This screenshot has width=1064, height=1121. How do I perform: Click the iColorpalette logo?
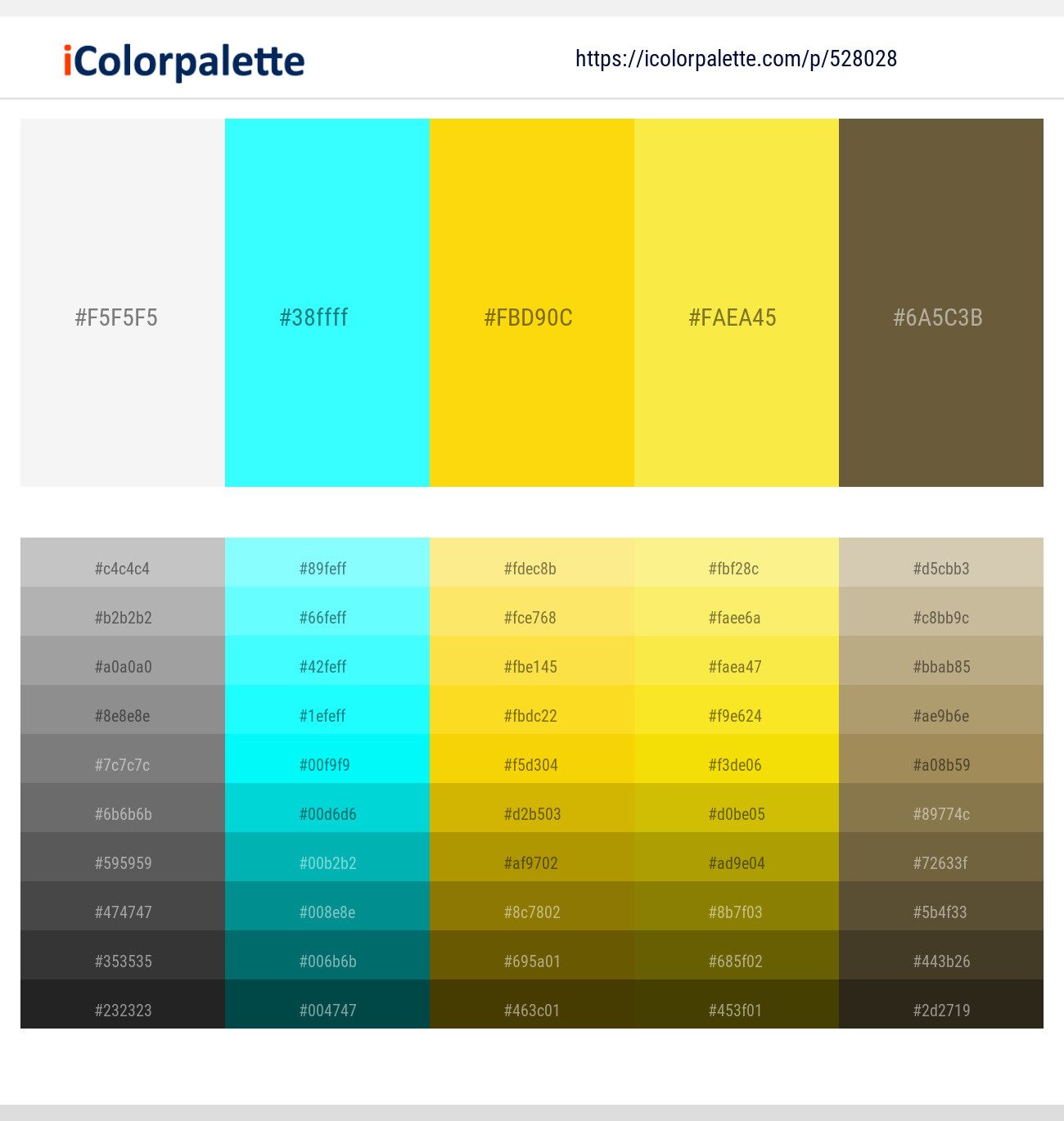click(182, 60)
